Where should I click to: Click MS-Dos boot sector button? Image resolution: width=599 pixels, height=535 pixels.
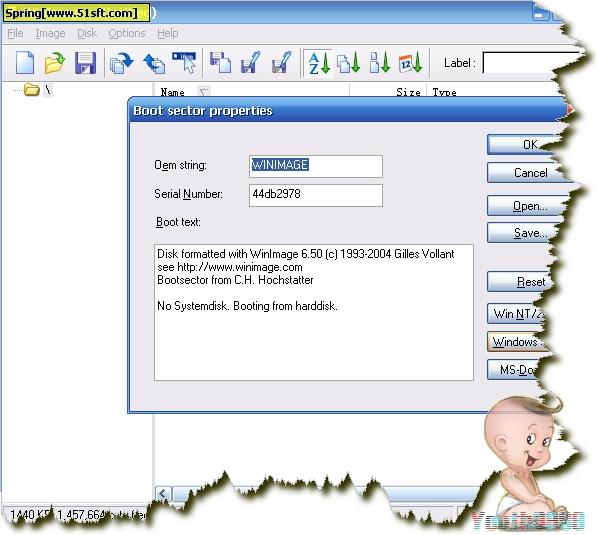pyautogui.click(x=513, y=370)
